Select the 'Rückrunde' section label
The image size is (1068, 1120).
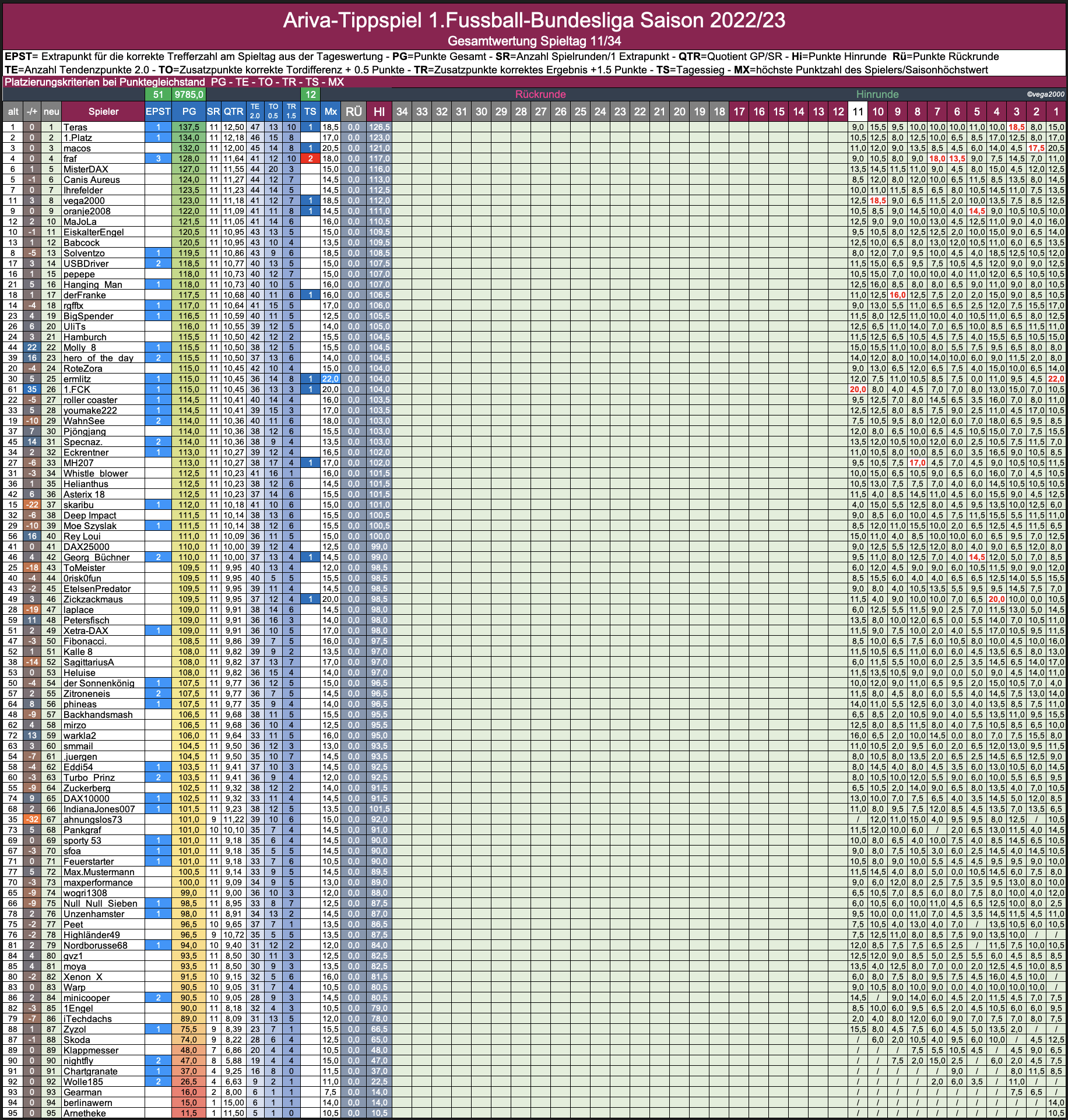[540, 94]
